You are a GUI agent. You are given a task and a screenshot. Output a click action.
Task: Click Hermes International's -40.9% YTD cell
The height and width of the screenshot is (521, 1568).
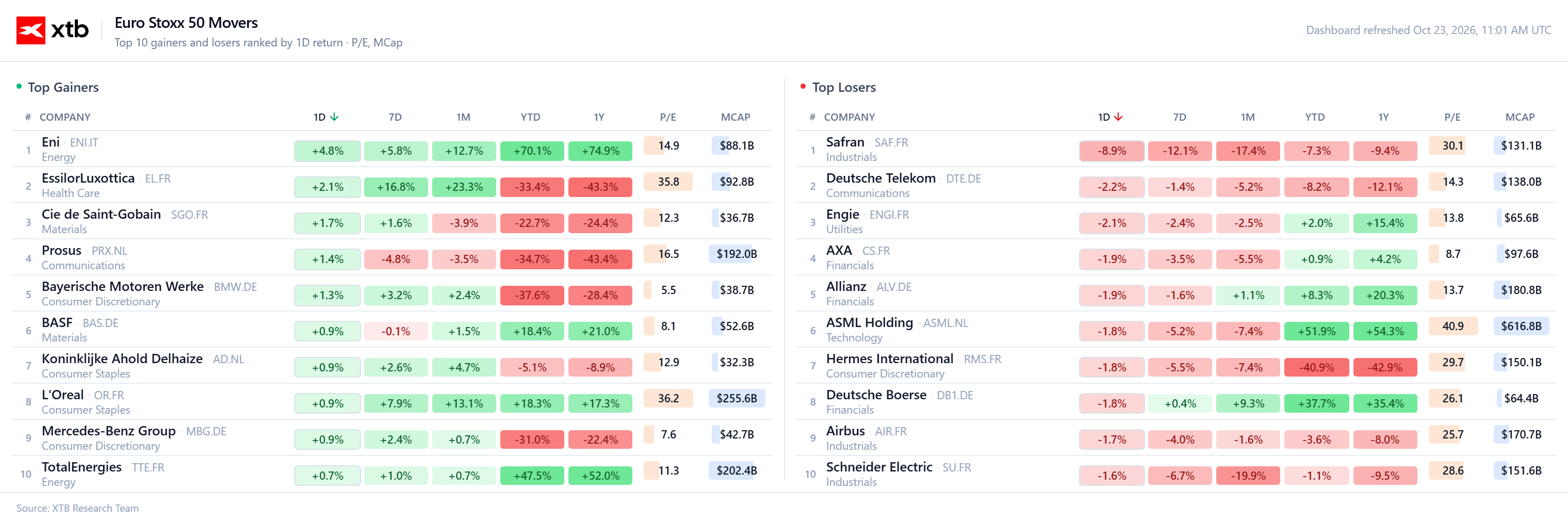tap(1316, 368)
